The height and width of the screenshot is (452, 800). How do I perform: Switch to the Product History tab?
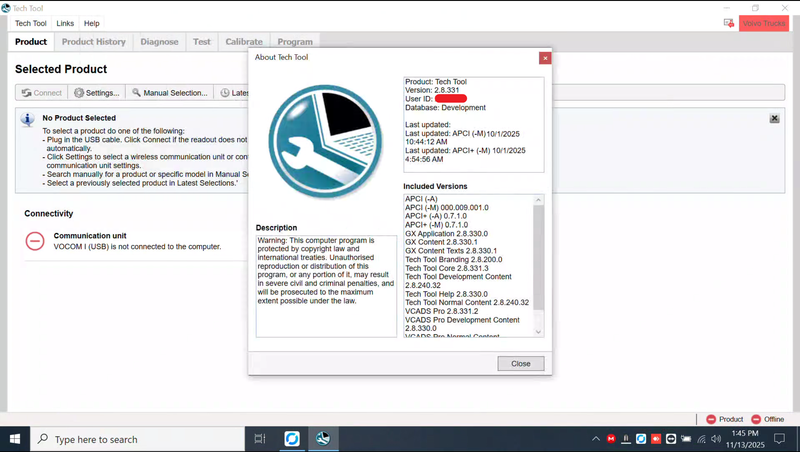click(94, 42)
